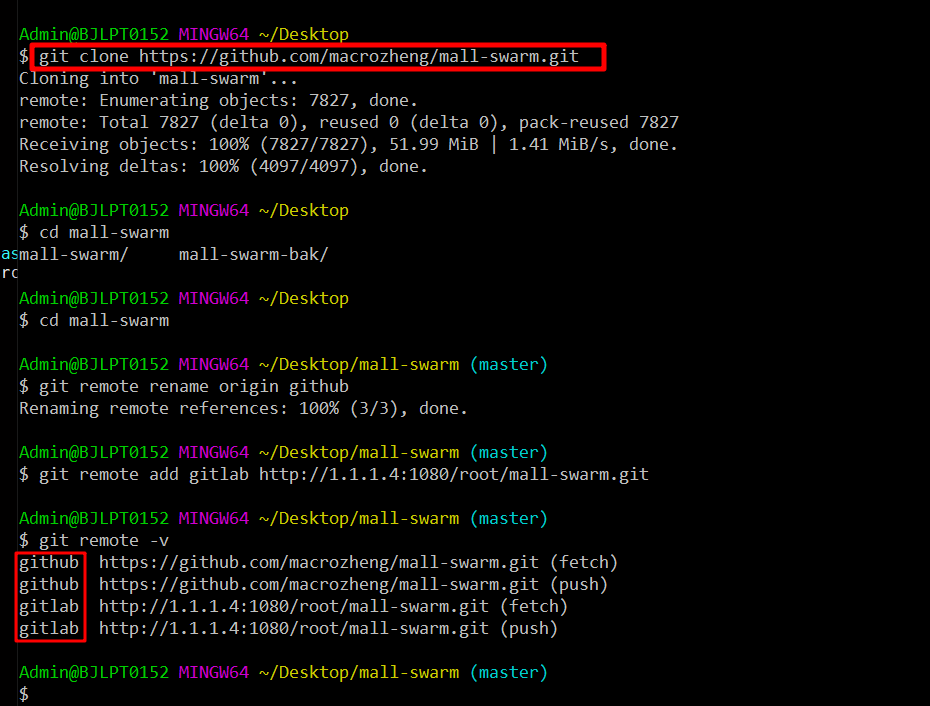The height and width of the screenshot is (706, 930).
Task: Select the mall-swarm-bak/ completion suggestion
Action: (253, 254)
